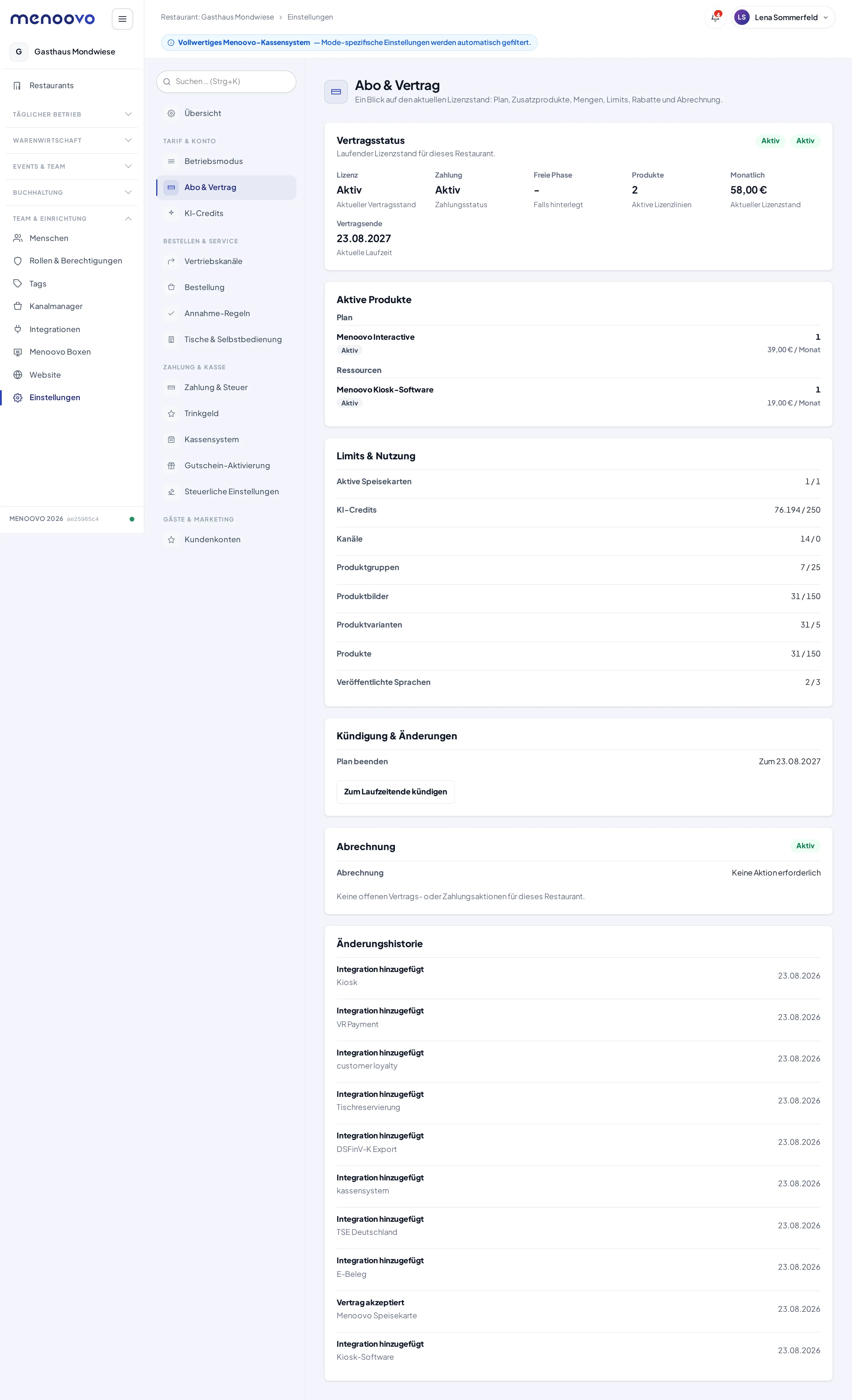The width and height of the screenshot is (852, 1400).
Task: Click the Website globe icon
Action: coord(18,374)
